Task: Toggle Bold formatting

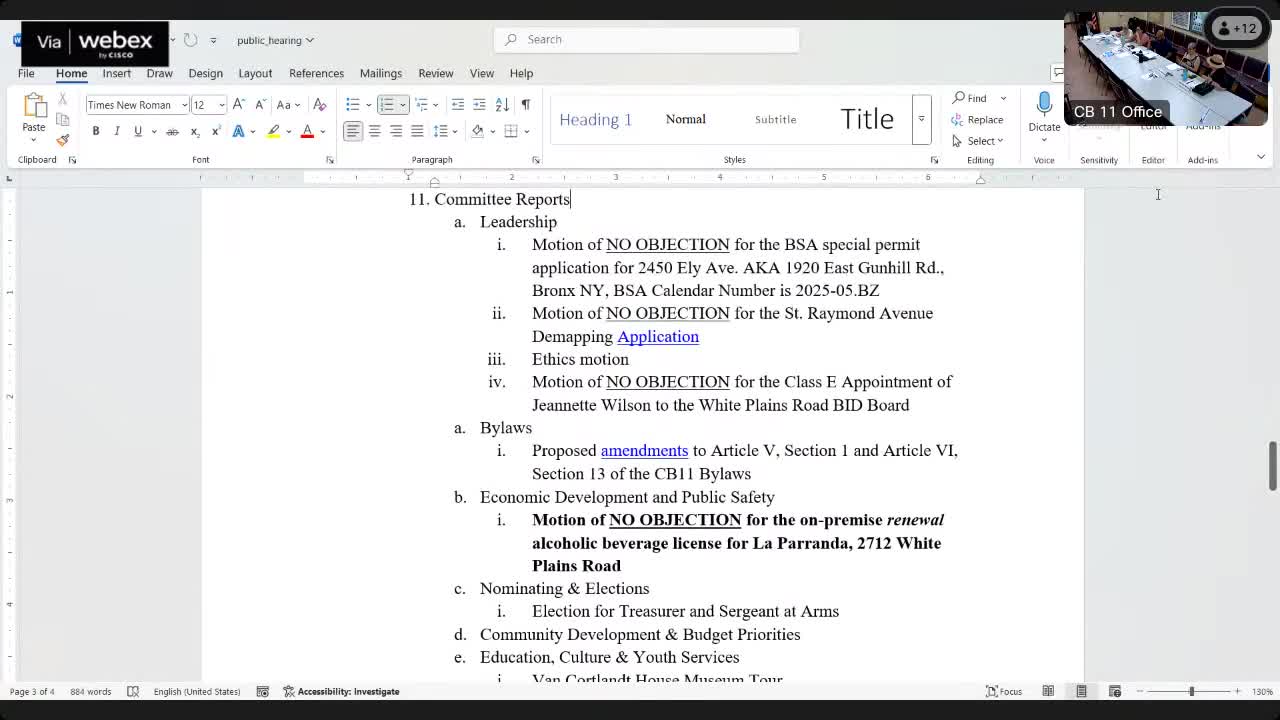Action: (96, 132)
